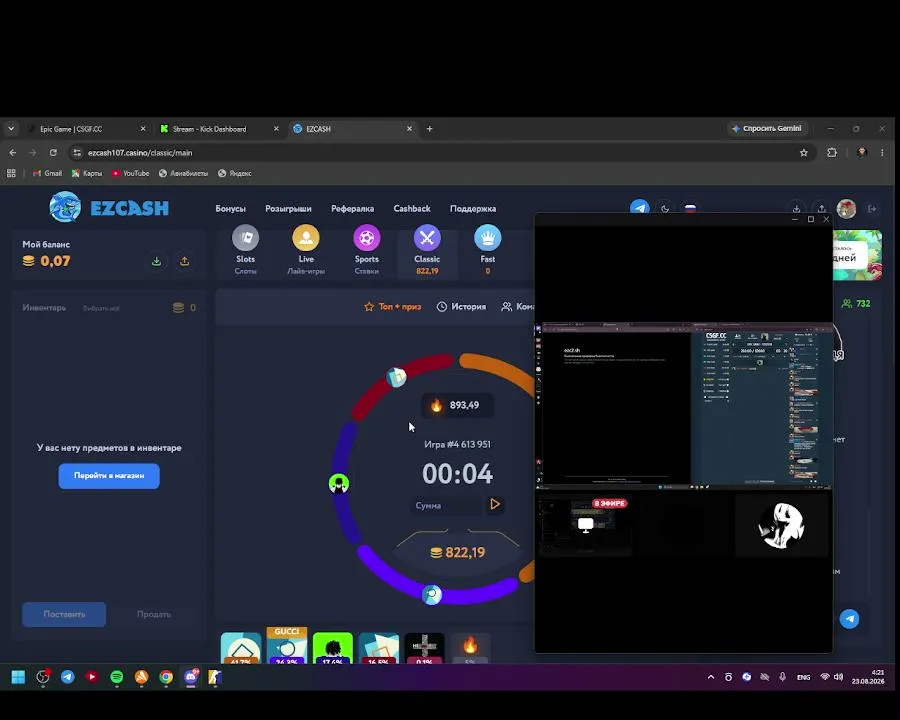Image resolution: width=900 pixels, height=720 pixels.
Task: Click the blue Telegram chat button
Action: pos(849,618)
